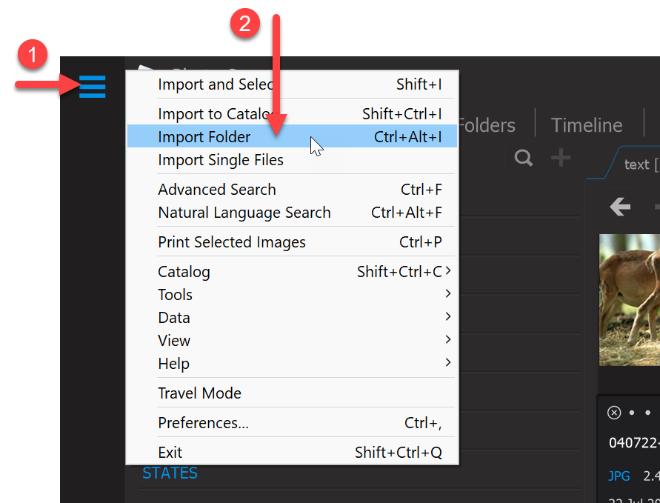Switch to the Timeline tab

(x=586, y=125)
